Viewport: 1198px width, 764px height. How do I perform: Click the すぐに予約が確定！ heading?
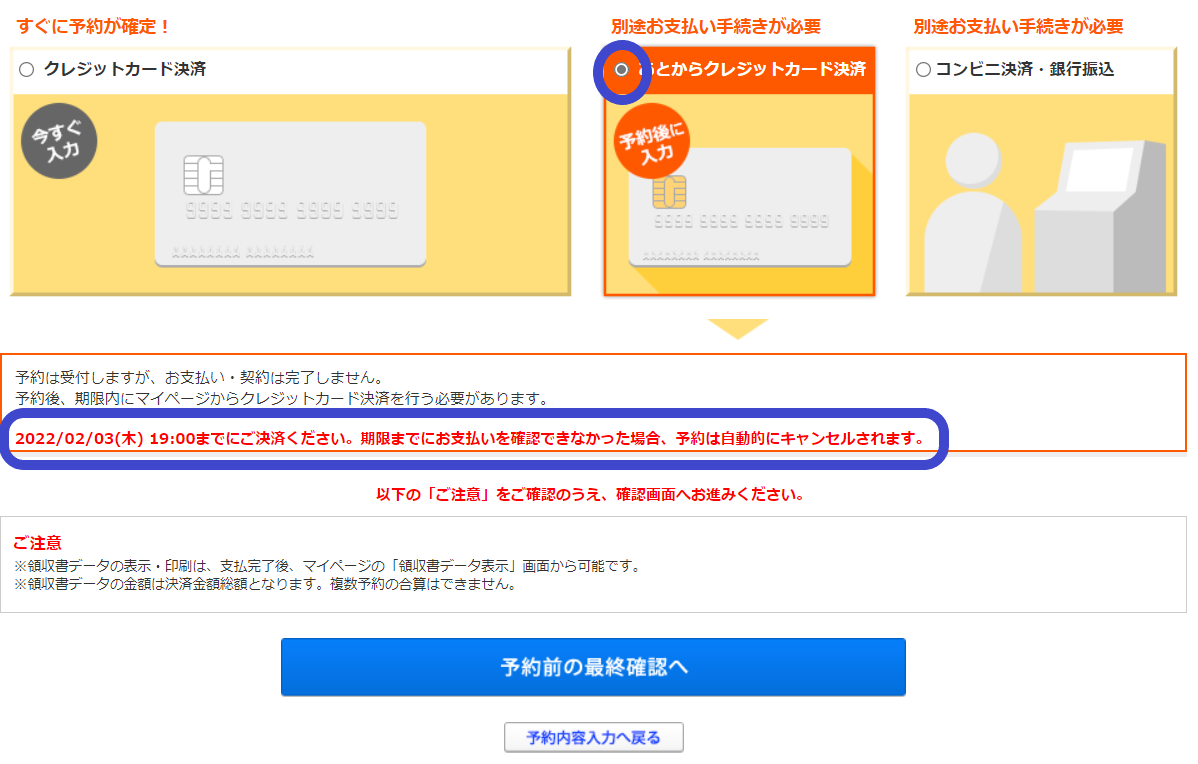pyautogui.click(x=93, y=26)
